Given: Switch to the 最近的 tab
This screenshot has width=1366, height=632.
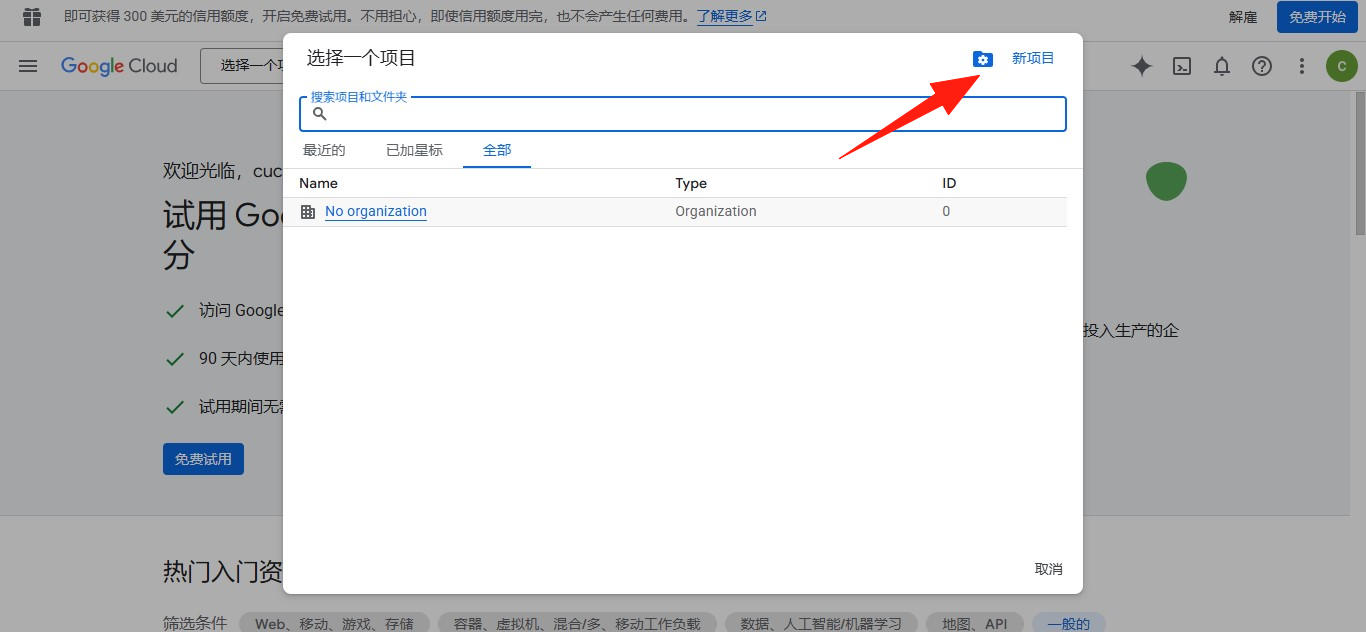Looking at the screenshot, I should pyautogui.click(x=324, y=150).
